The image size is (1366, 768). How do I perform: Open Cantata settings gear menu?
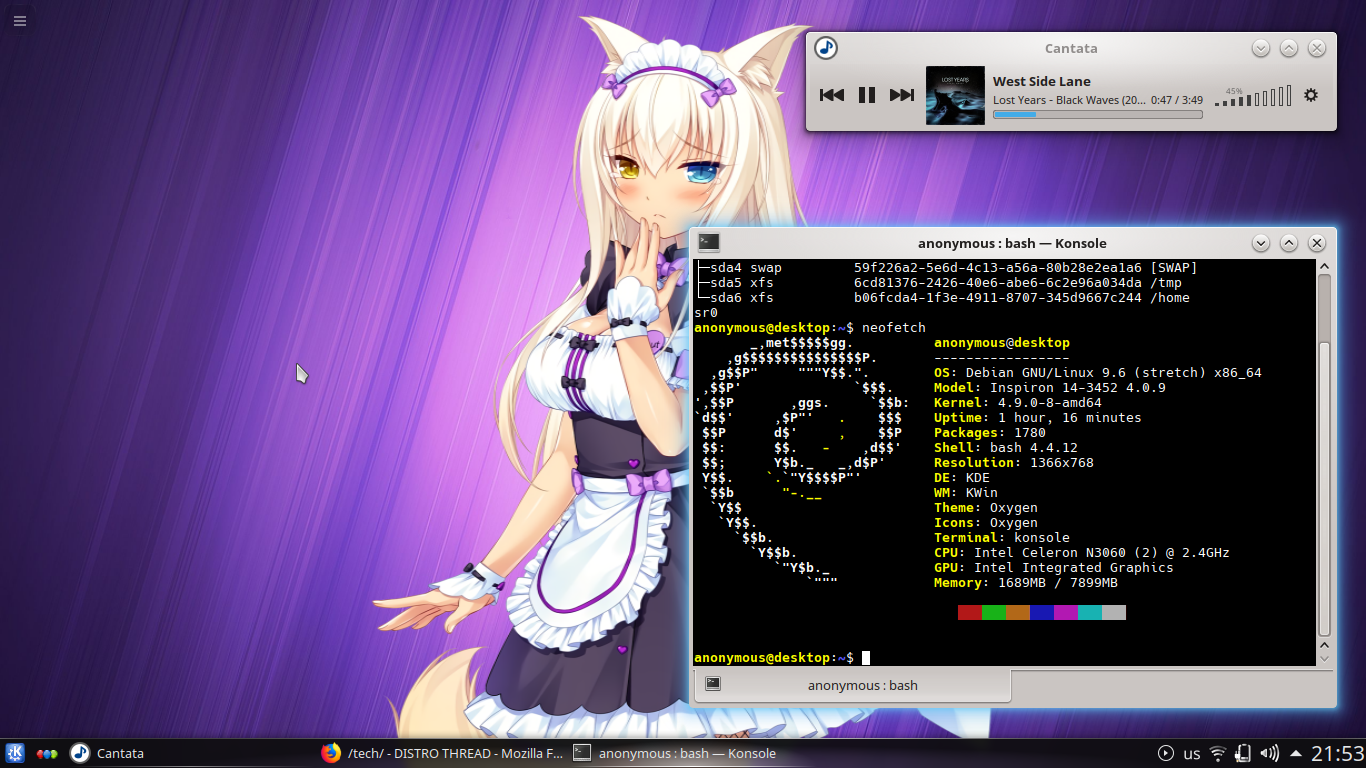[x=1311, y=95]
